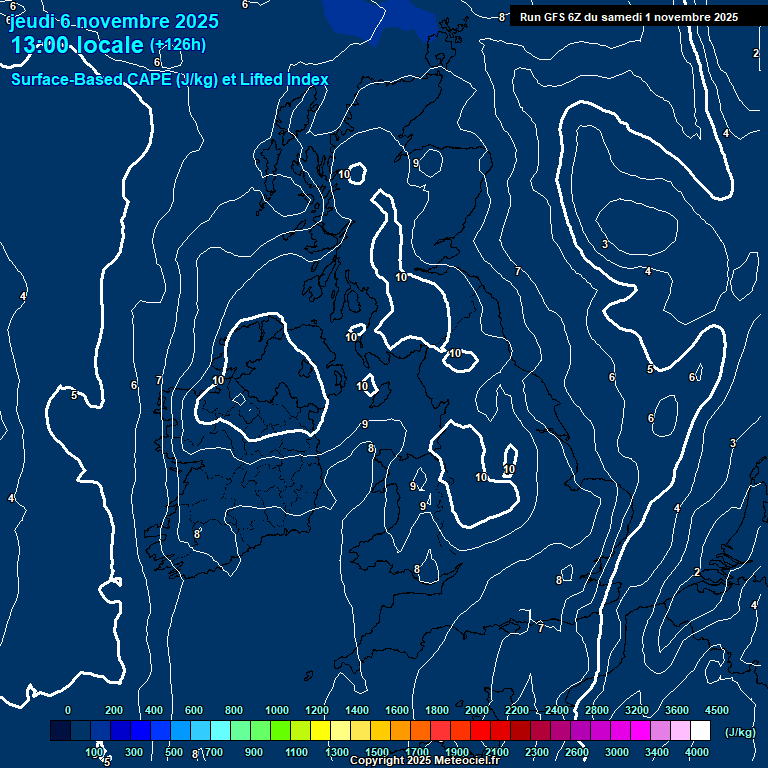Image resolution: width=768 pixels, height=768 pixels.
Task: Click the legend value '2600'
Action: [576, 752]
